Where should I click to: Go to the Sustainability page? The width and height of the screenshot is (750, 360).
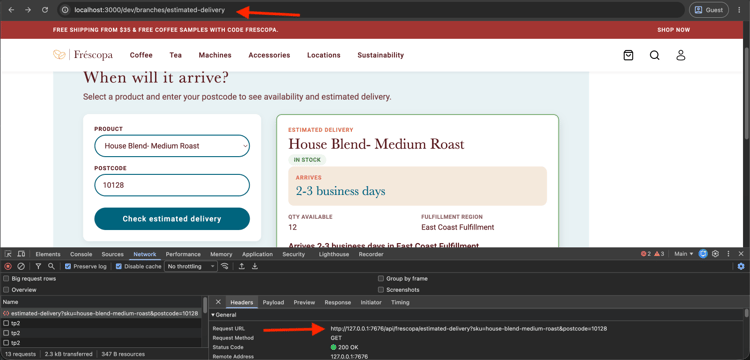coord(381,55)
